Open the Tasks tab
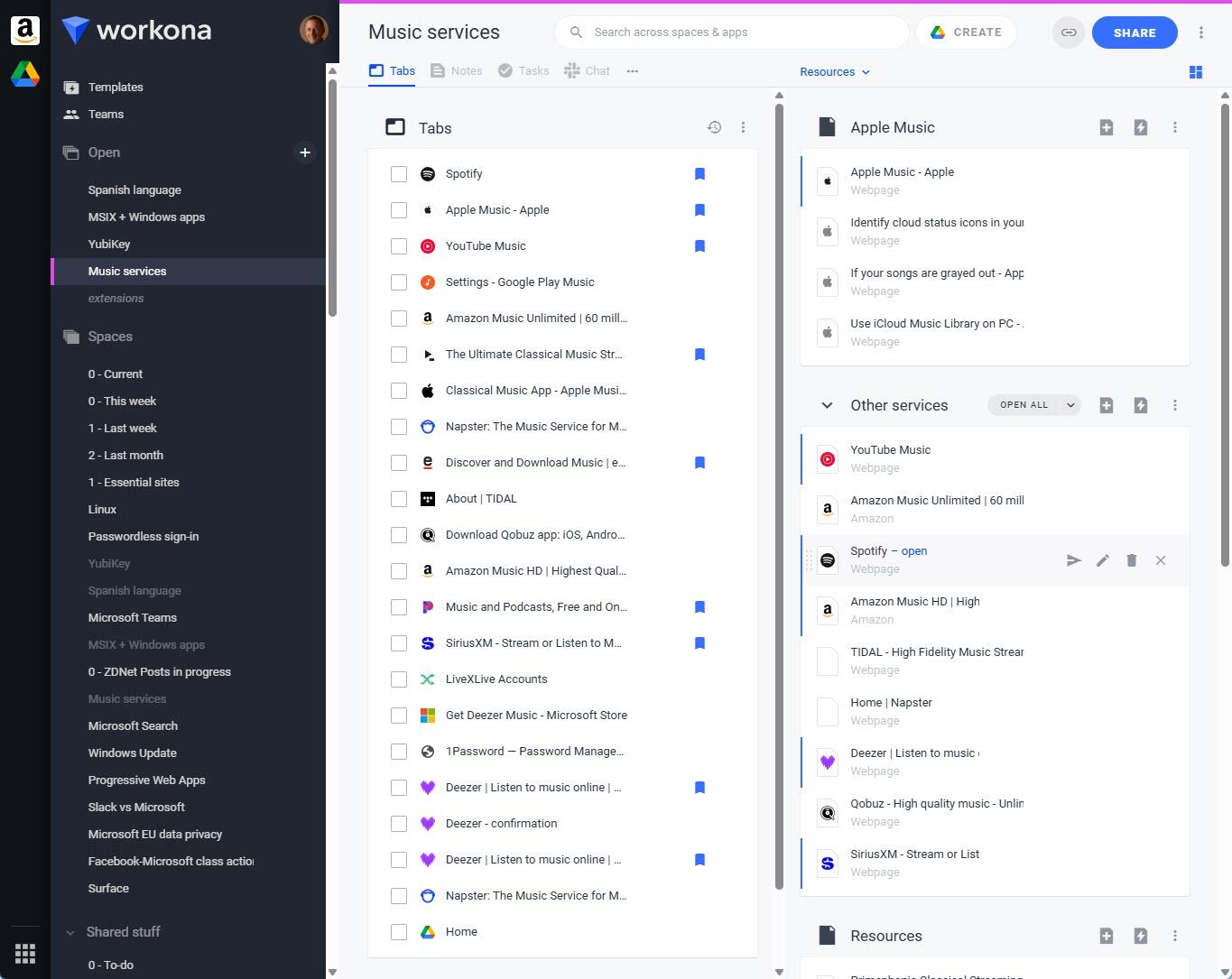The height and width of the screenshot is (979, 1232). (x=523, y=71)
